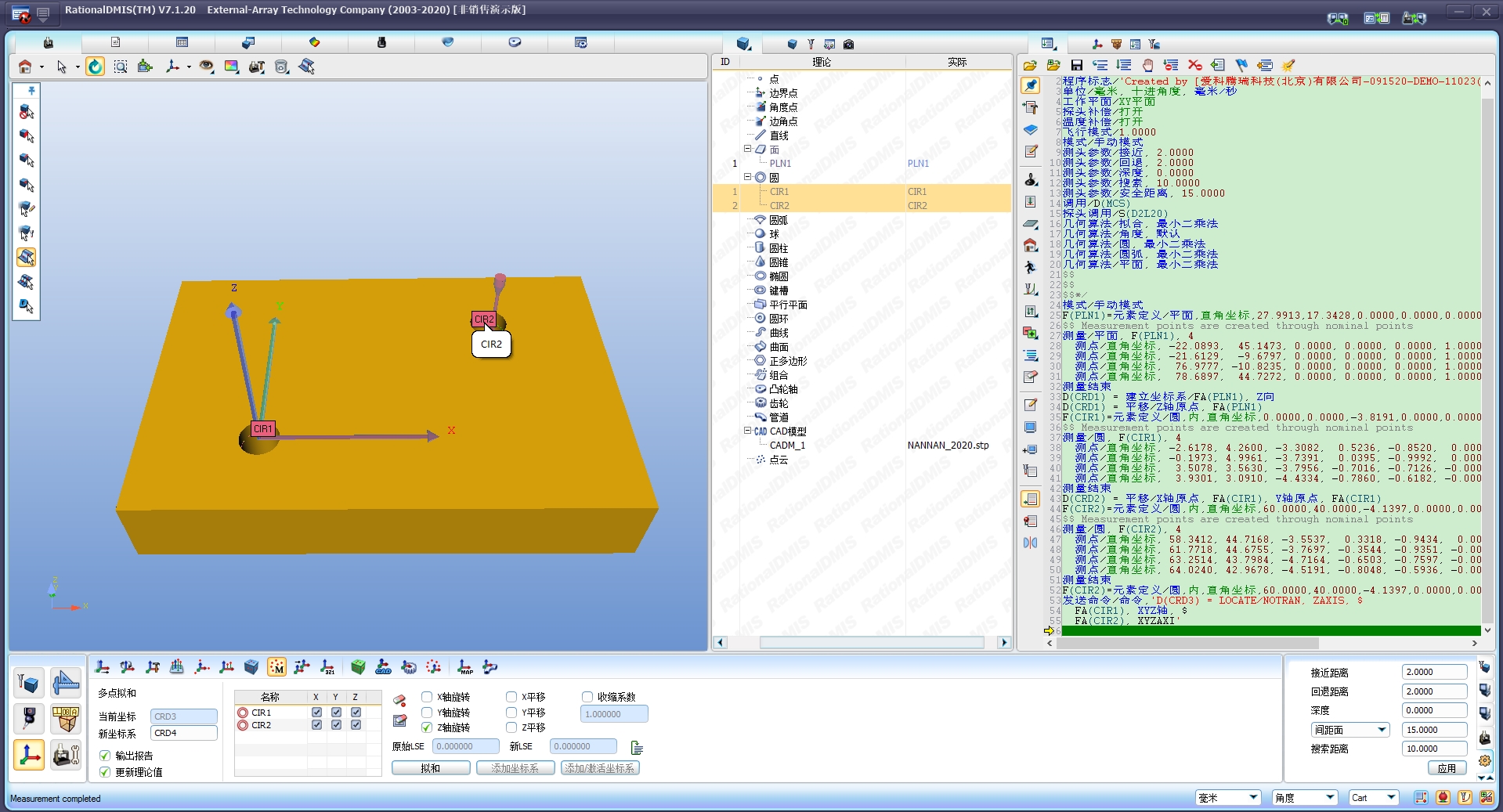Enable Y轴旋转 checkbox

point(427,713)
